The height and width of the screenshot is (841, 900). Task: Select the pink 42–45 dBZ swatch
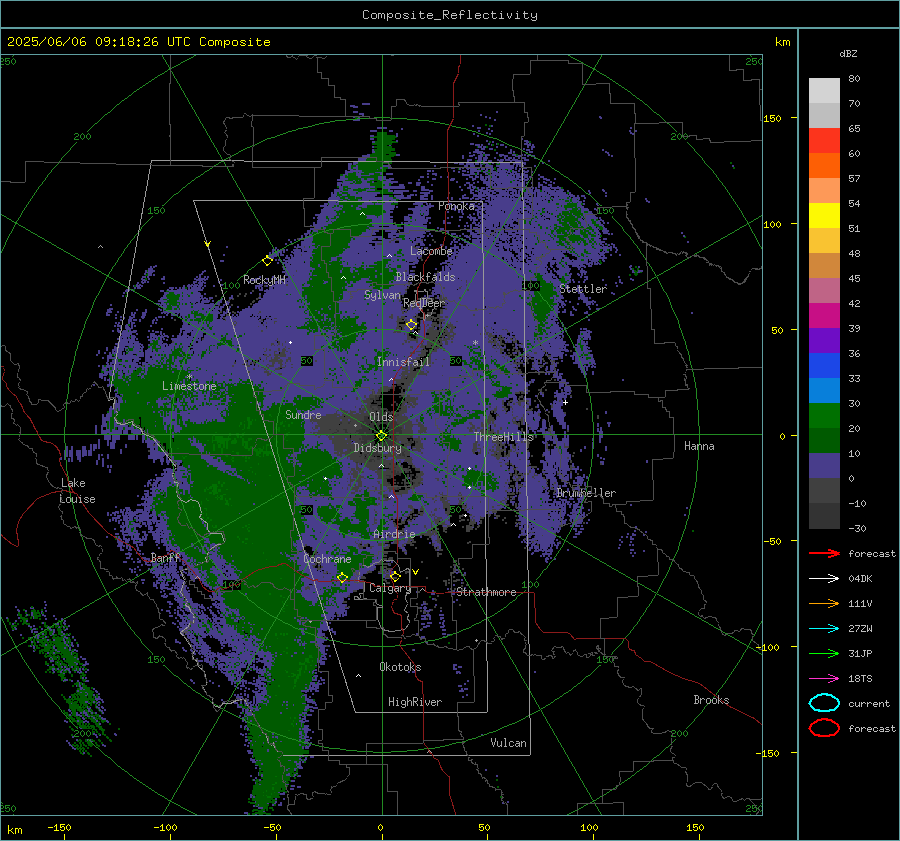point(824,290)
